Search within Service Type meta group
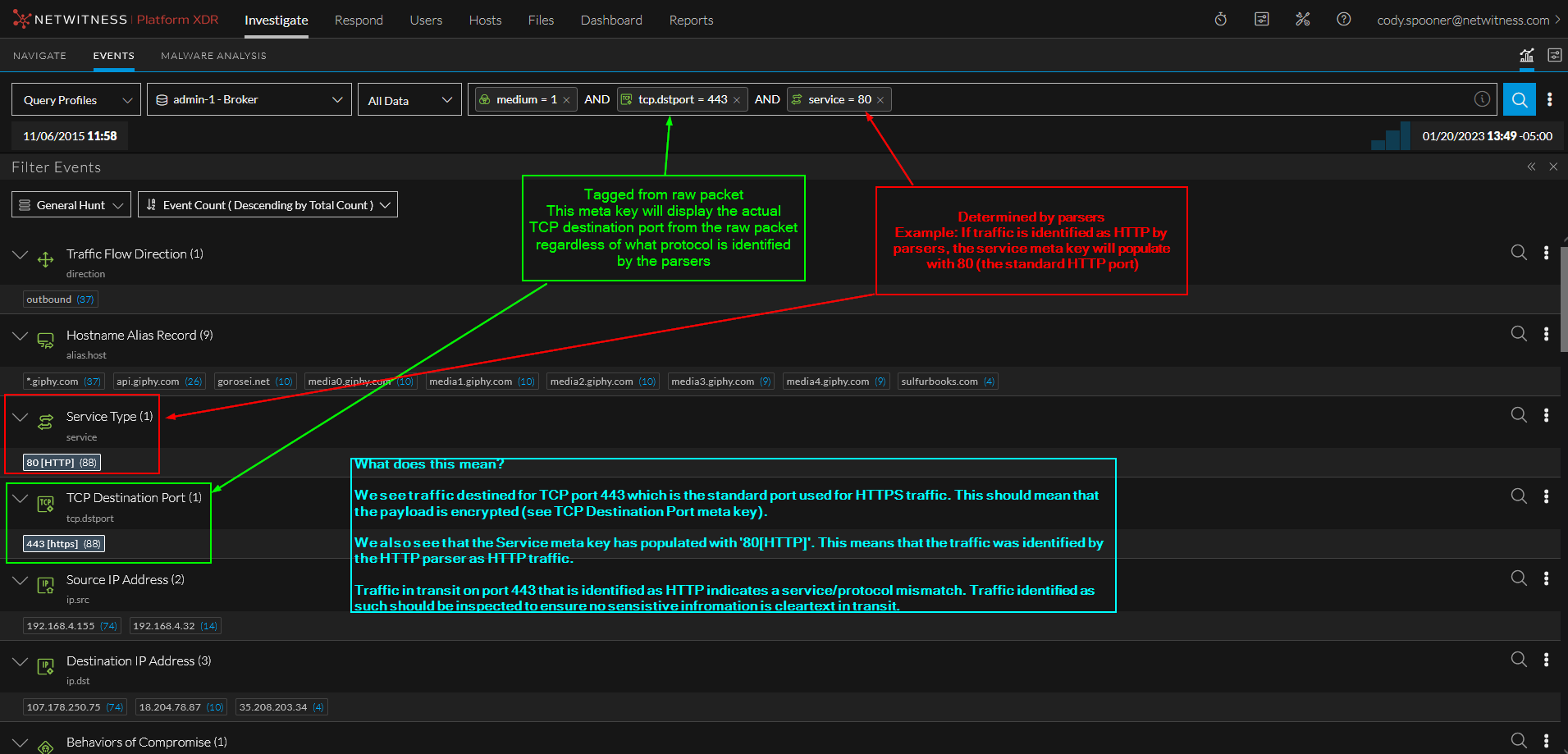This screenshot has width=1568, height=754. tap(1518, 415)
